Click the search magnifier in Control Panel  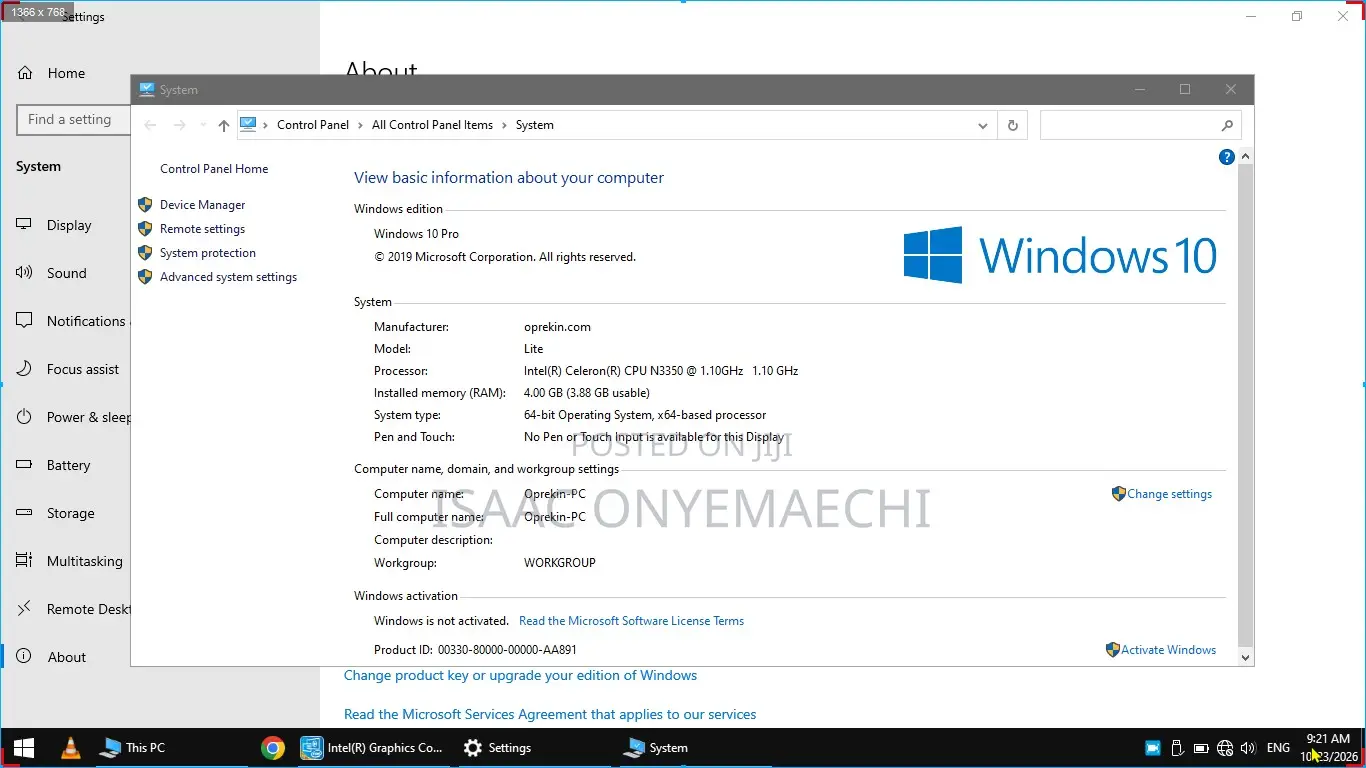(1227, 125)
